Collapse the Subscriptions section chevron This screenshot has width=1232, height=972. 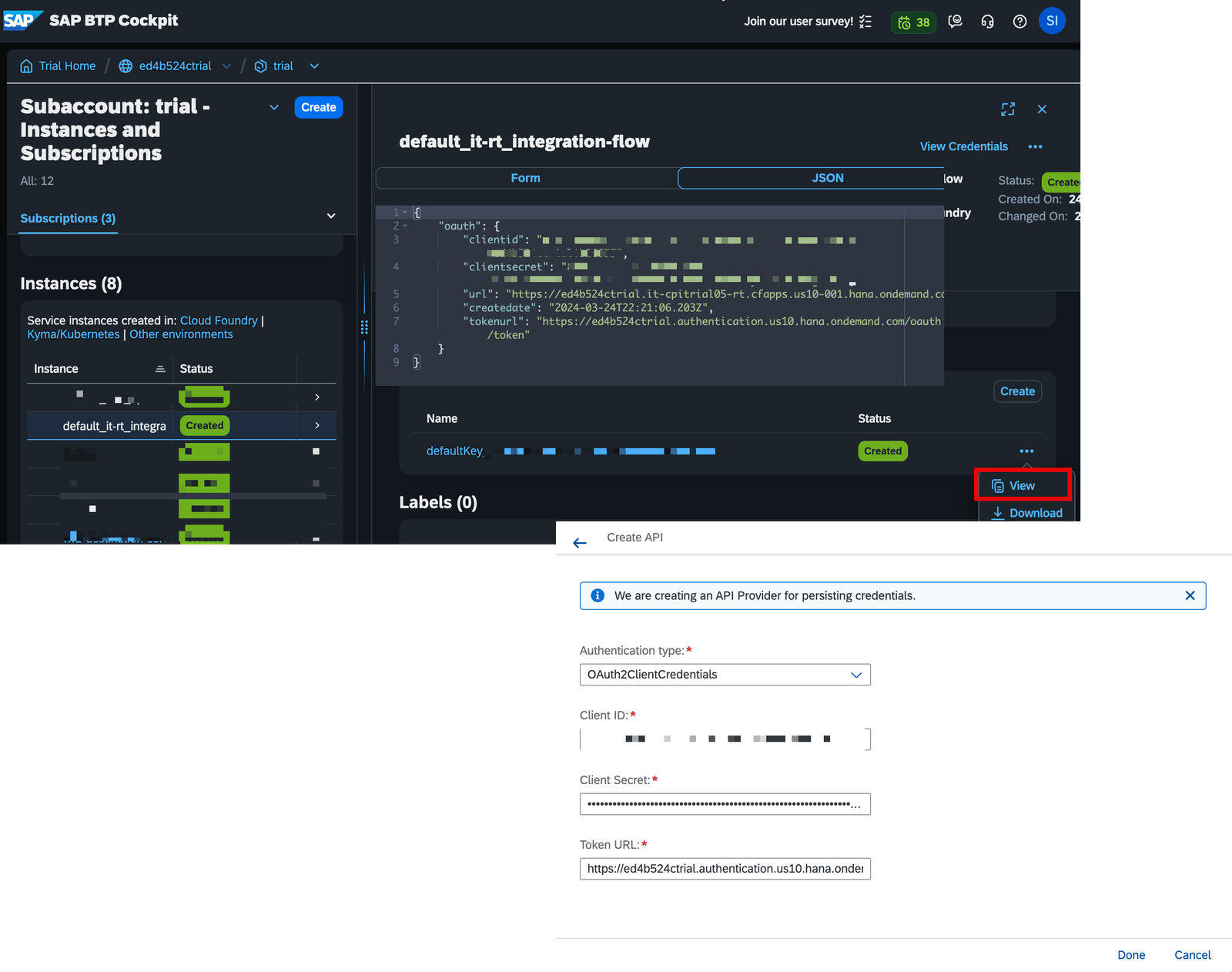click(330, 216)
